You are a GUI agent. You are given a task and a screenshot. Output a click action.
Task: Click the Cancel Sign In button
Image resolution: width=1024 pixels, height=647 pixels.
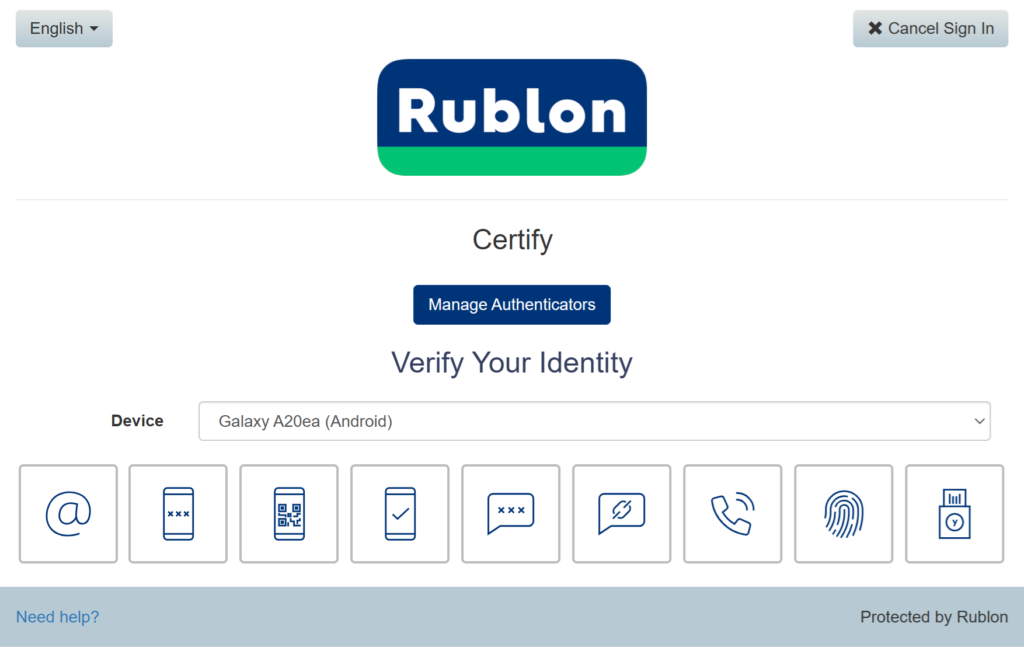[x=930, y=29]
